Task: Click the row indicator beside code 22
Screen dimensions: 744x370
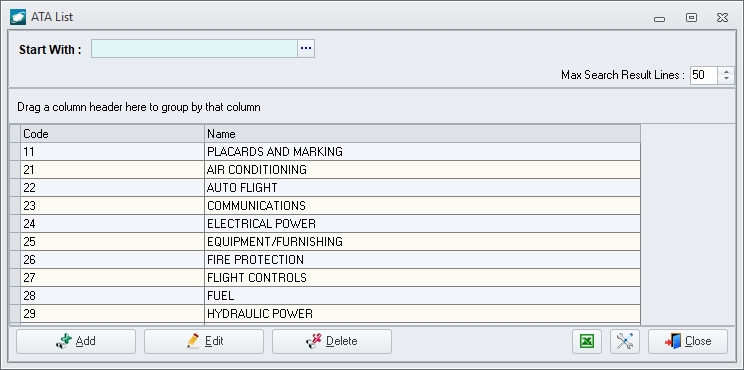Action: [15, 188]
